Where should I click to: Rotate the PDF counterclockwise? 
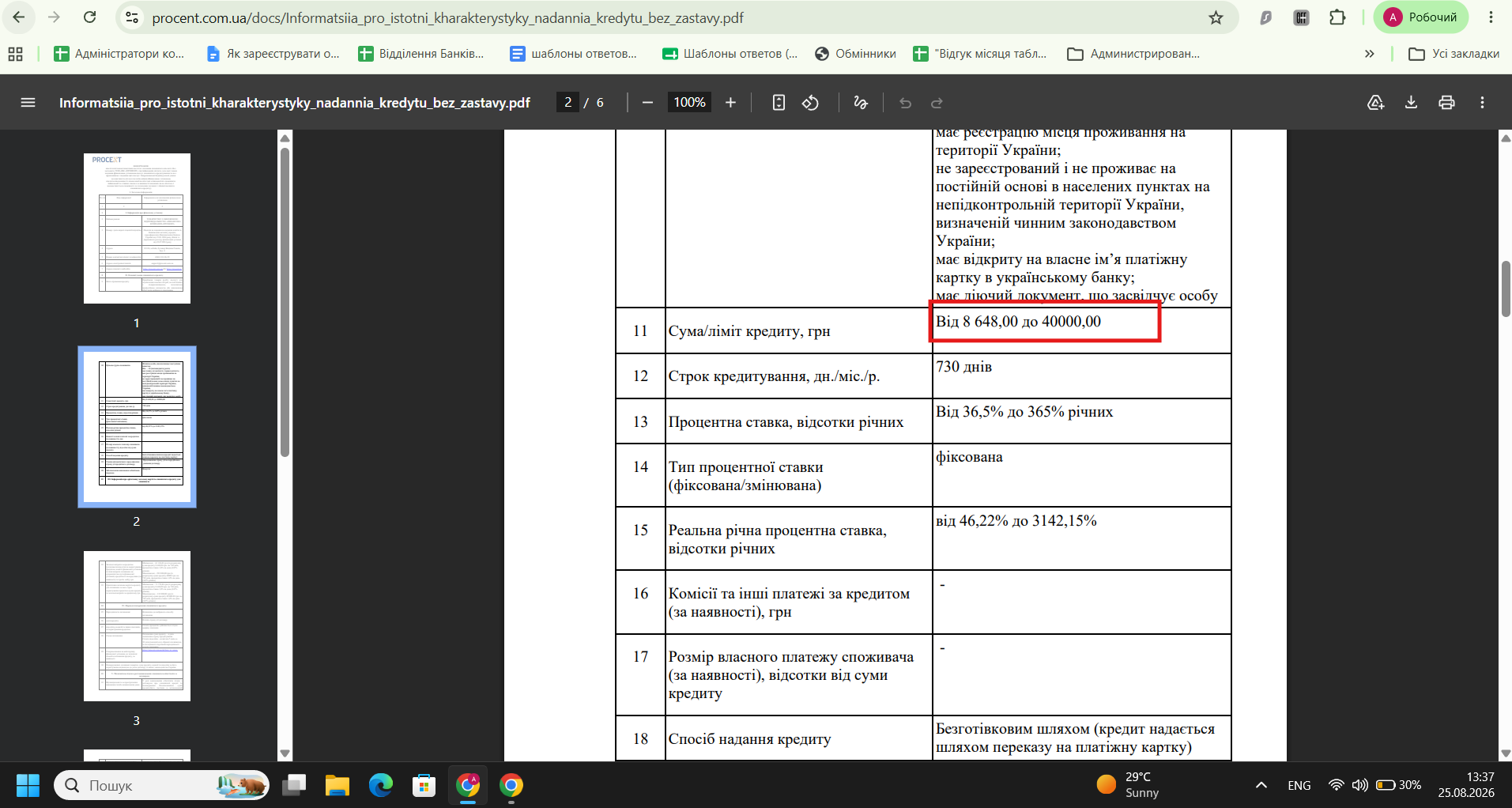pyautogui.click(x=811, y=103)
